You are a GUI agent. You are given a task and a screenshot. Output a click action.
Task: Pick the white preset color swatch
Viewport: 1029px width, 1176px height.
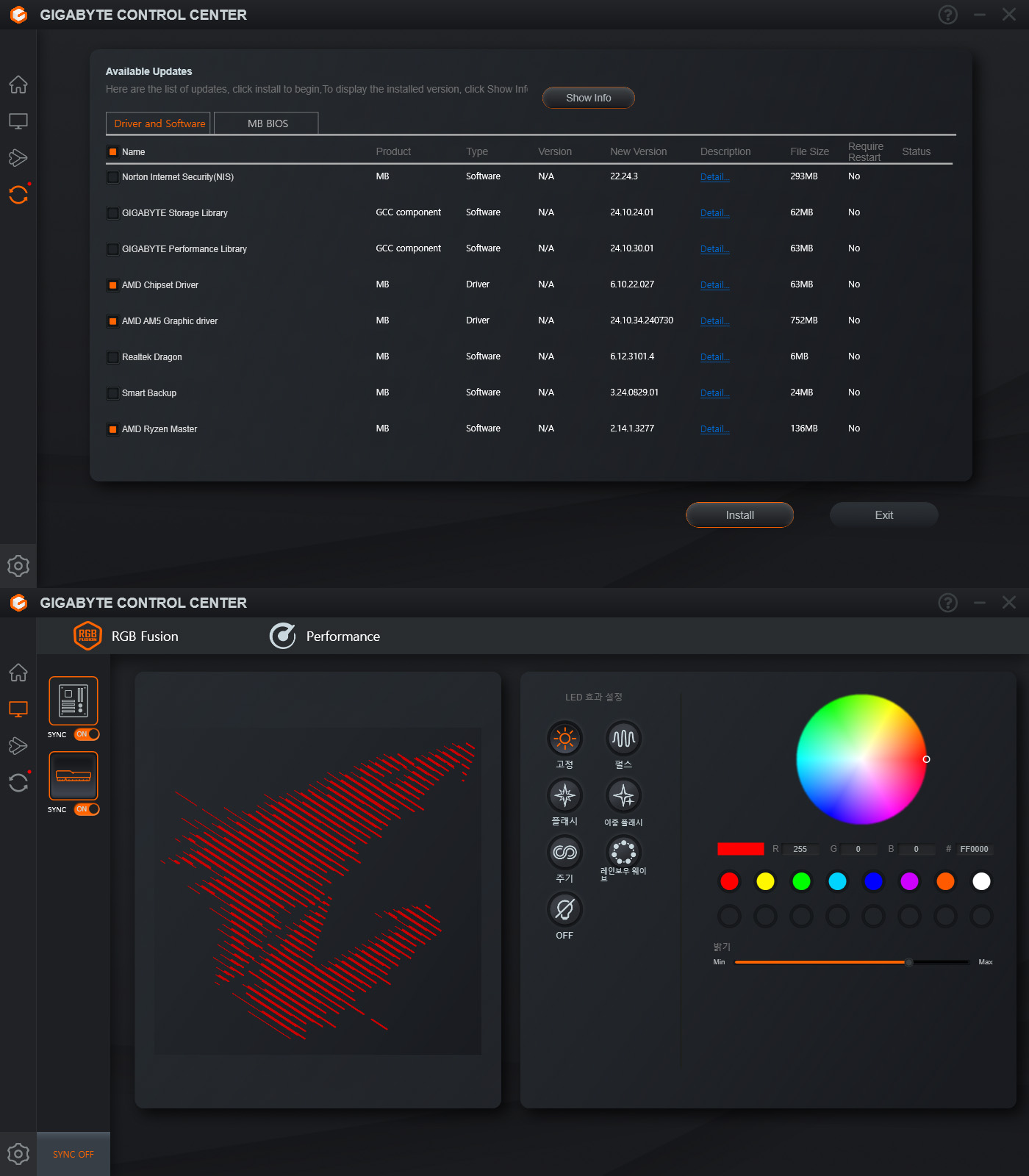click(981, 881)
